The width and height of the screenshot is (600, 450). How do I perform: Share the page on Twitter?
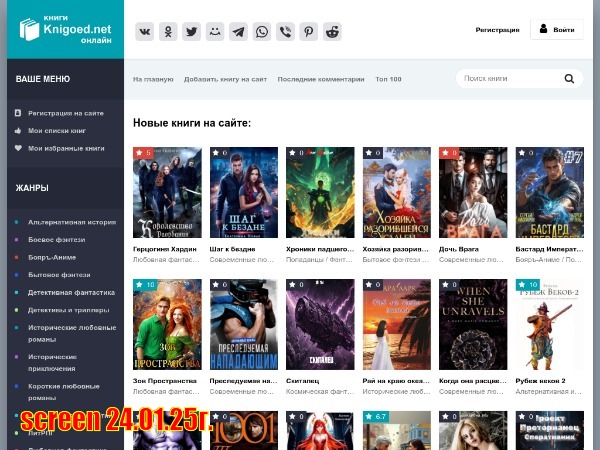coord(191,31)
